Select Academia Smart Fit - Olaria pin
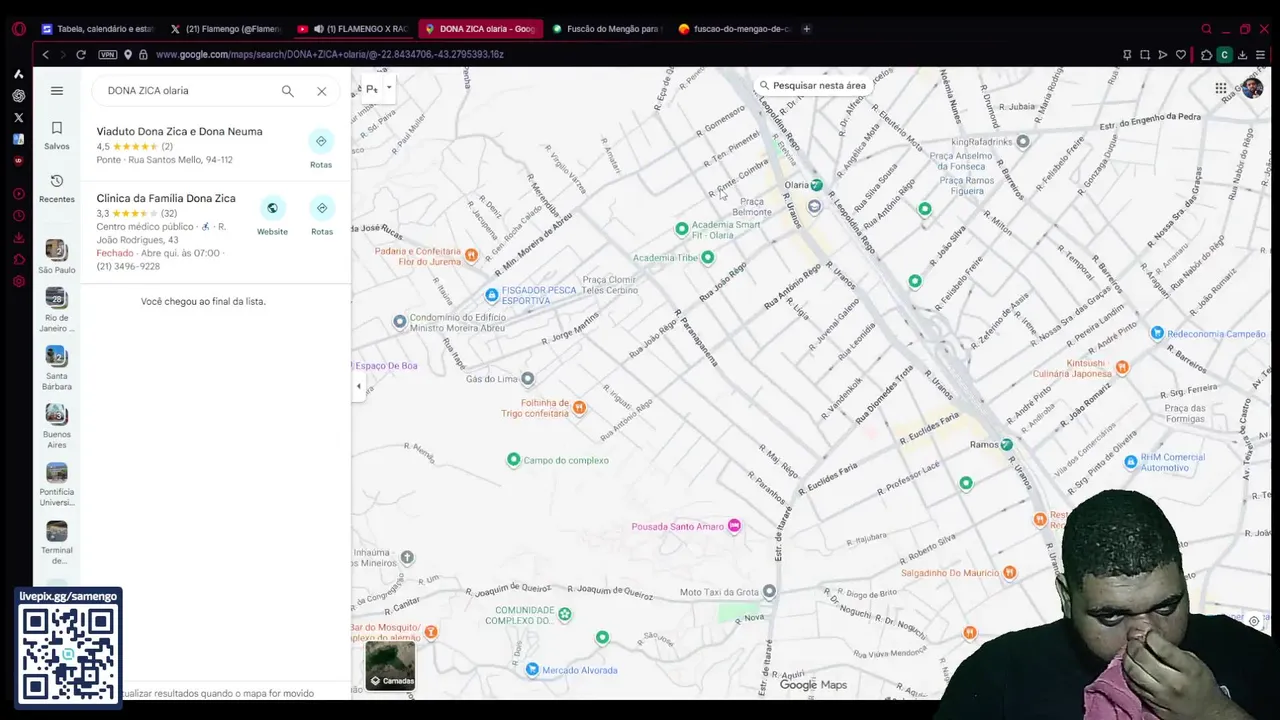Screen dimensions: 1280x720 pos(682,229)
